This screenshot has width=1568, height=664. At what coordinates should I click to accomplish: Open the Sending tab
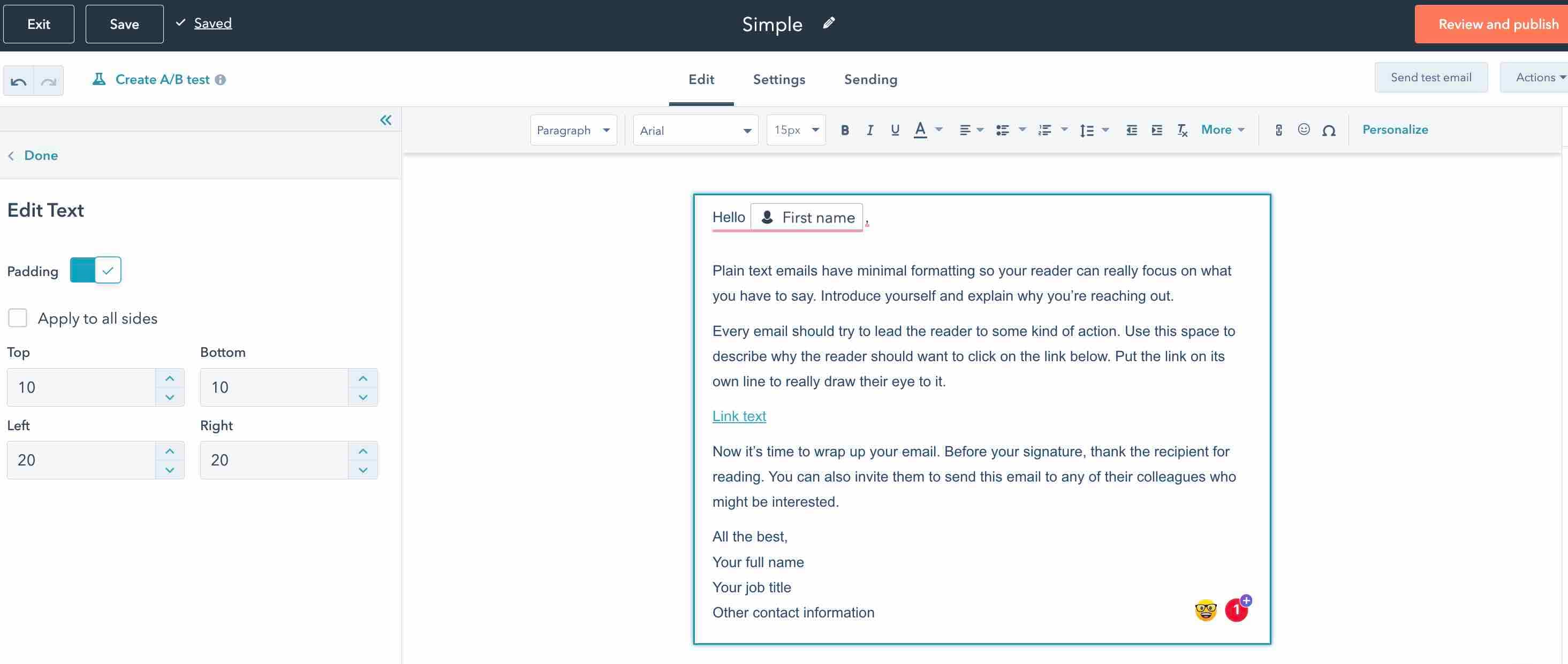click(870, 79)
